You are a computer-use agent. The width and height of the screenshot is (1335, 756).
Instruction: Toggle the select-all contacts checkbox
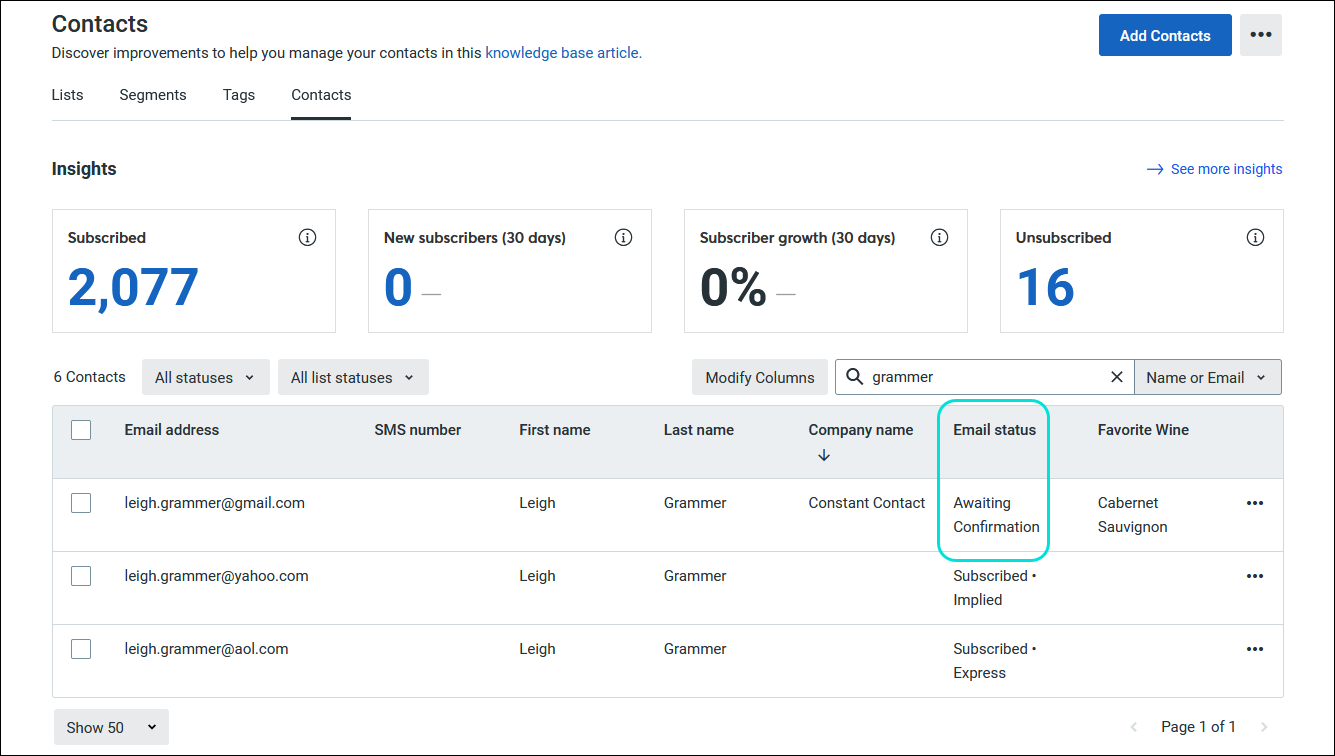tap(81, 430)
